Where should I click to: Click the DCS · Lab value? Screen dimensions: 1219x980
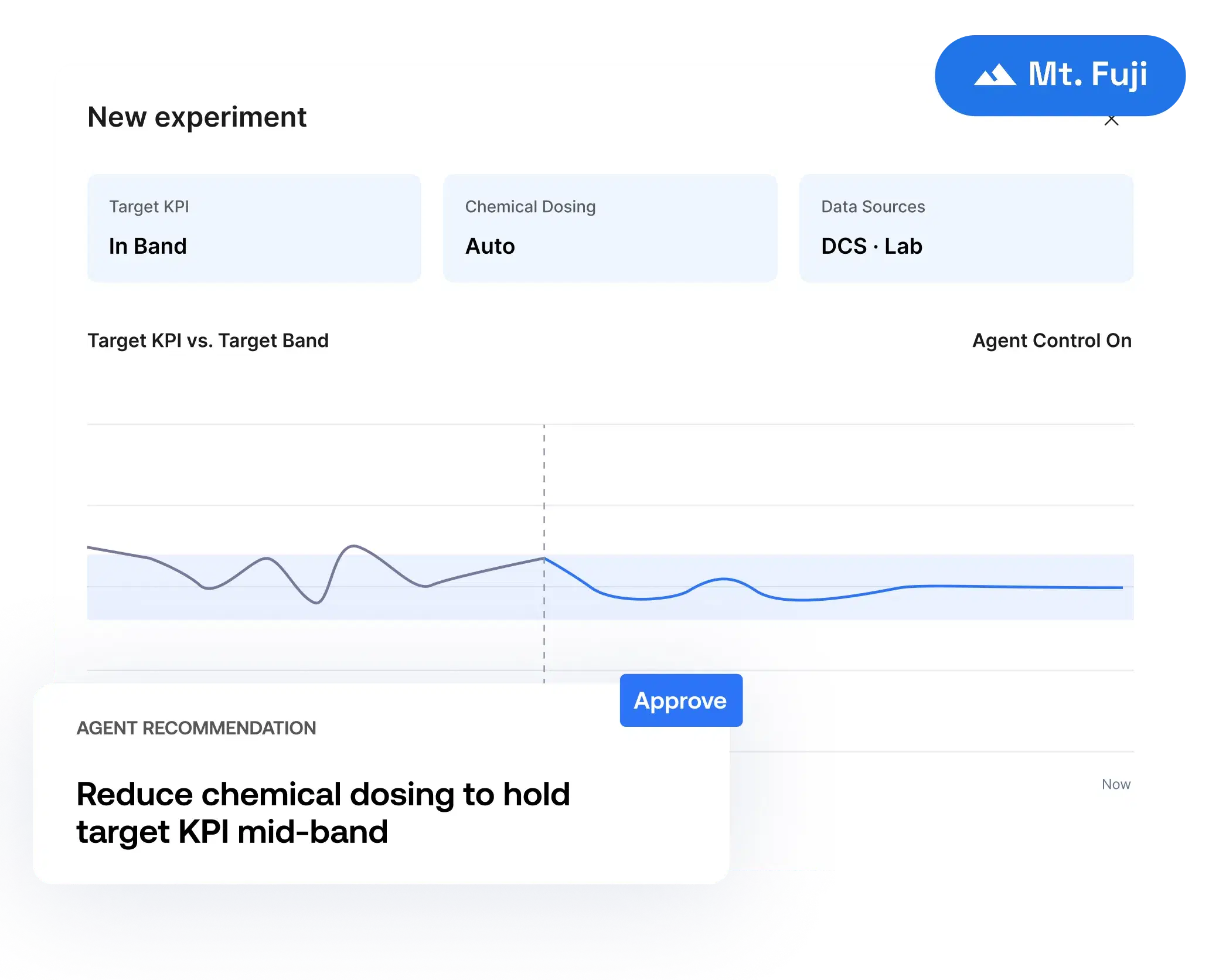[871, 246]
